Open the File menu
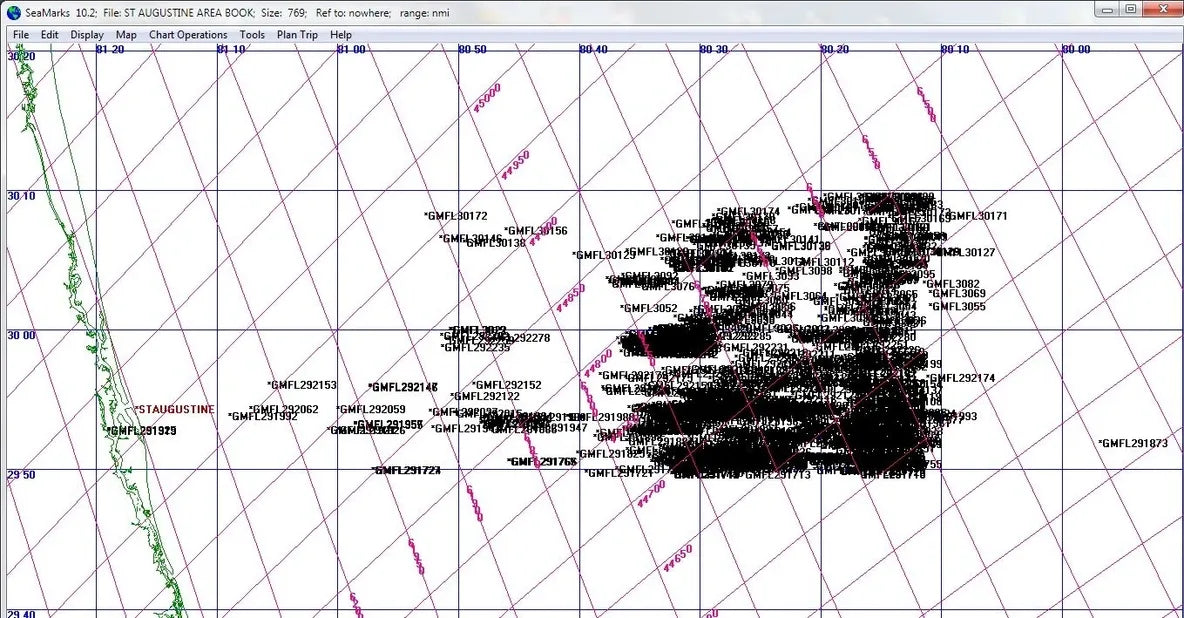The width and height of the screenshot is (1184, 618). coord(21,35)
